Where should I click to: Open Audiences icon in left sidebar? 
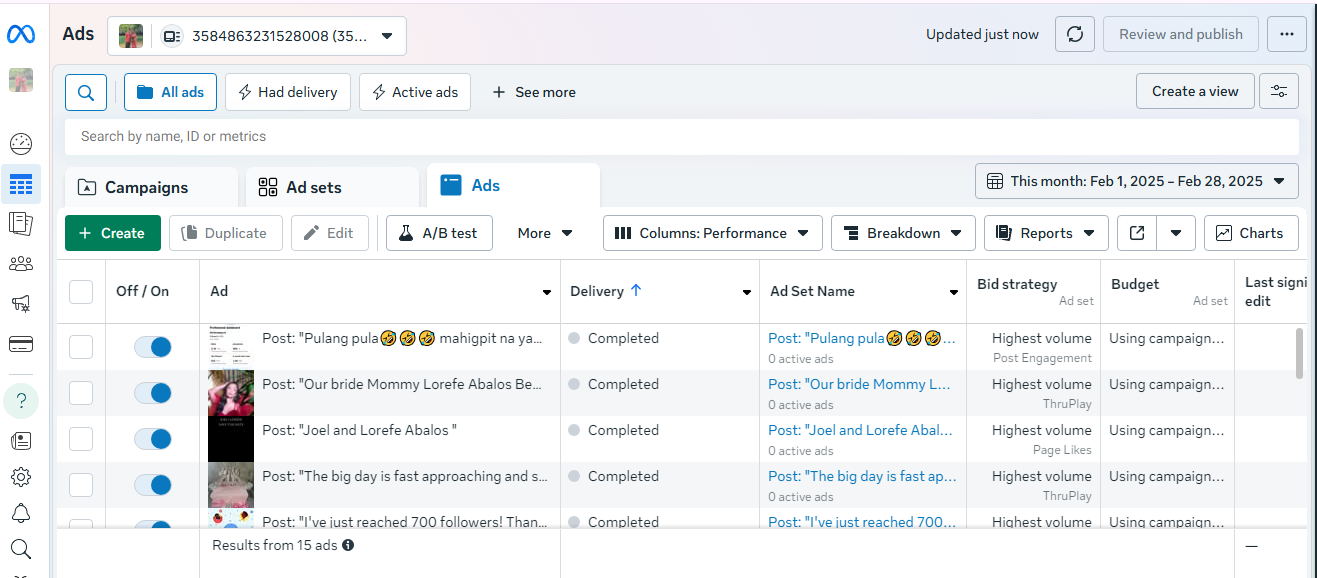21,264
